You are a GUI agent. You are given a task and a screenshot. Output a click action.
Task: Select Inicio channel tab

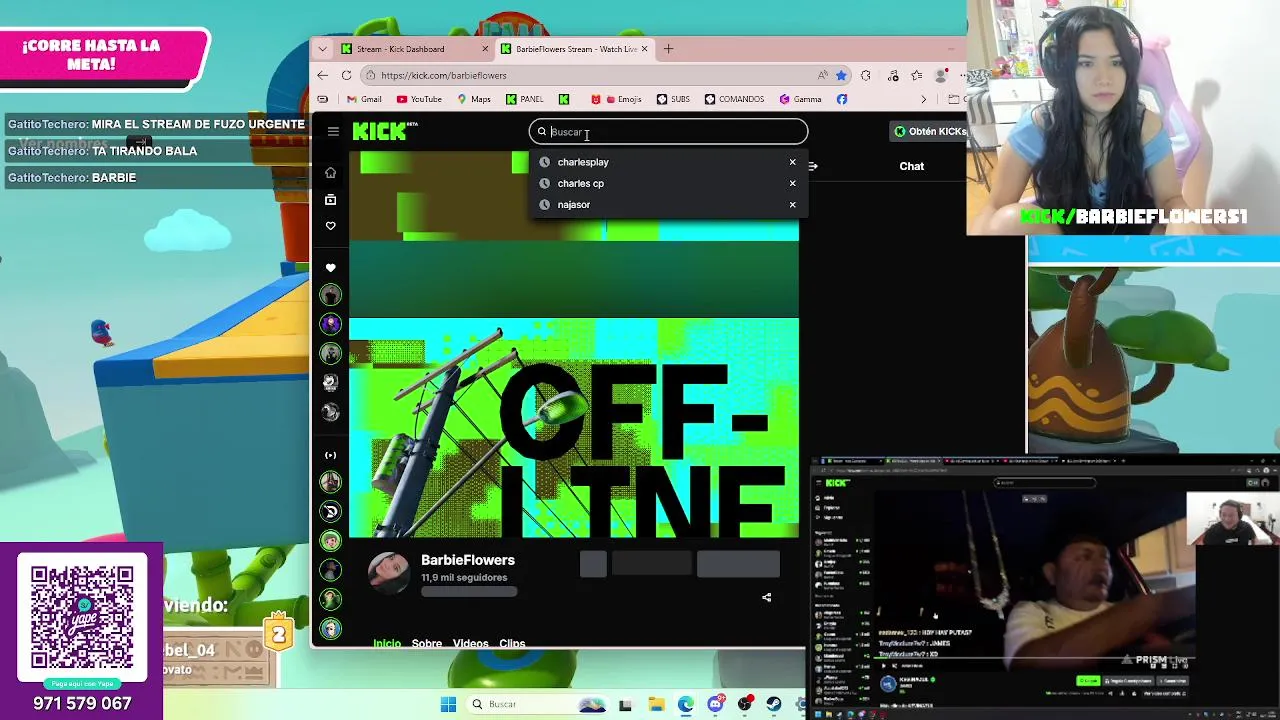point(387,643)
